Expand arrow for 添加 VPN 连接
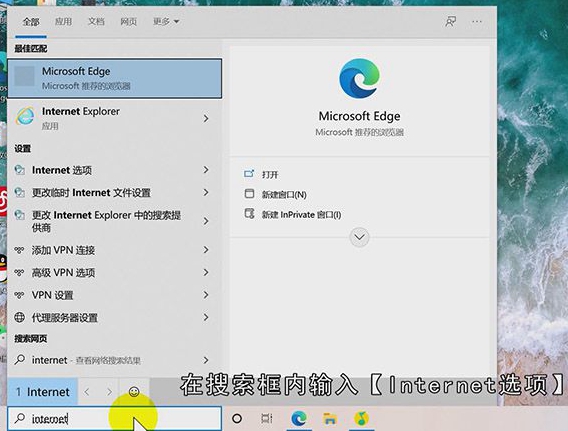The height and width of the screenshot is (431, 568). pos(206,250)
